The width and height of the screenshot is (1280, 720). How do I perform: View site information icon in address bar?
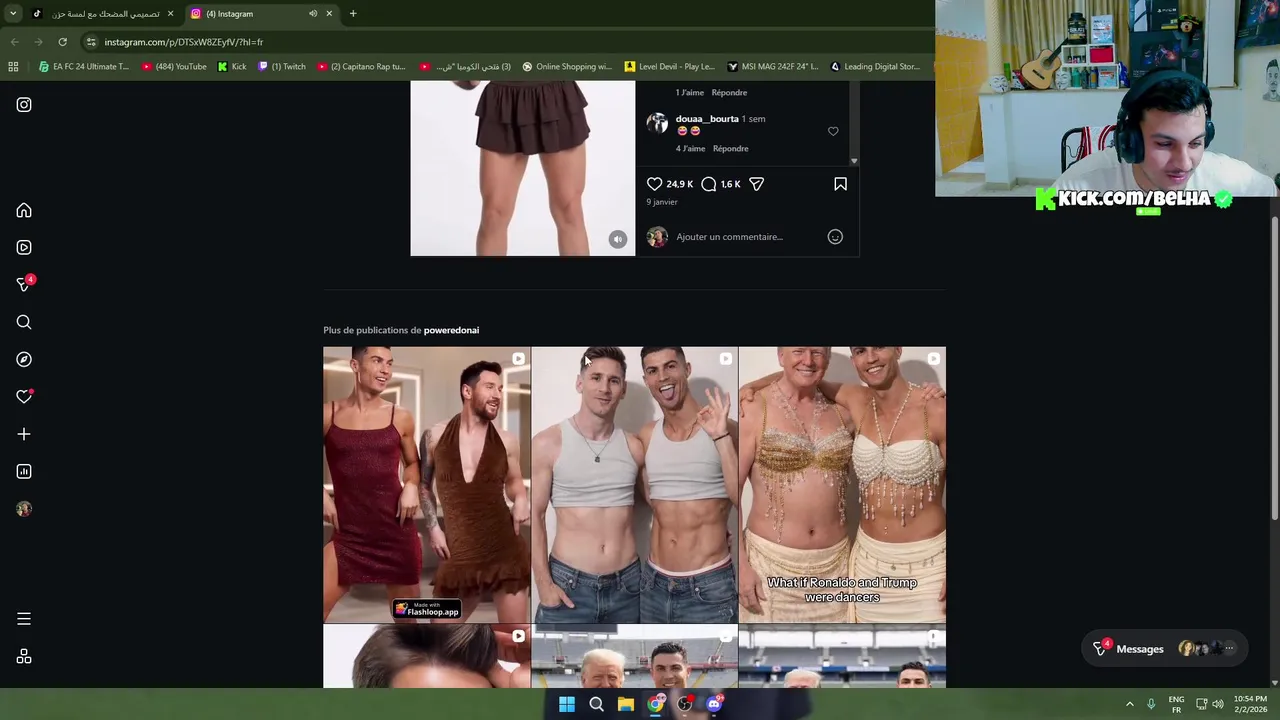click(x=91, y=42)
